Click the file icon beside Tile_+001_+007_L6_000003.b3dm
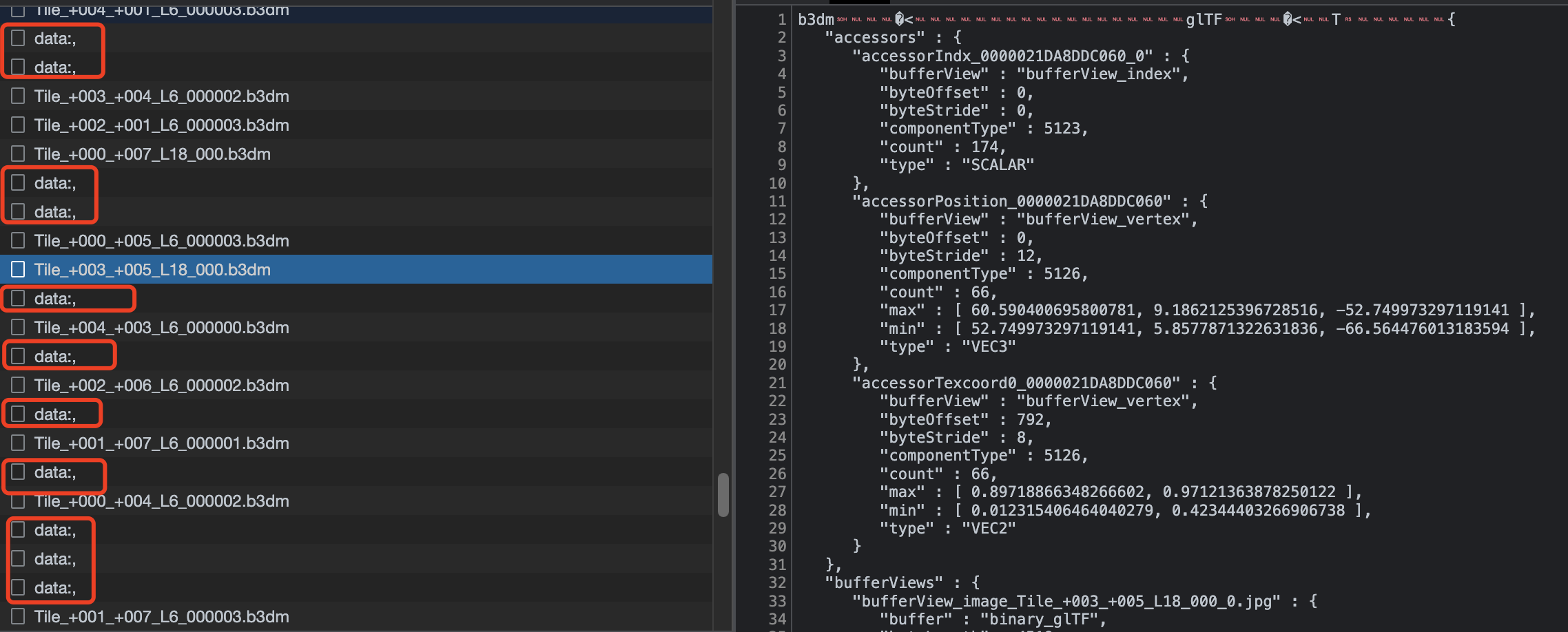Viewport: 1568px width, 632px height. coord(18,616)
